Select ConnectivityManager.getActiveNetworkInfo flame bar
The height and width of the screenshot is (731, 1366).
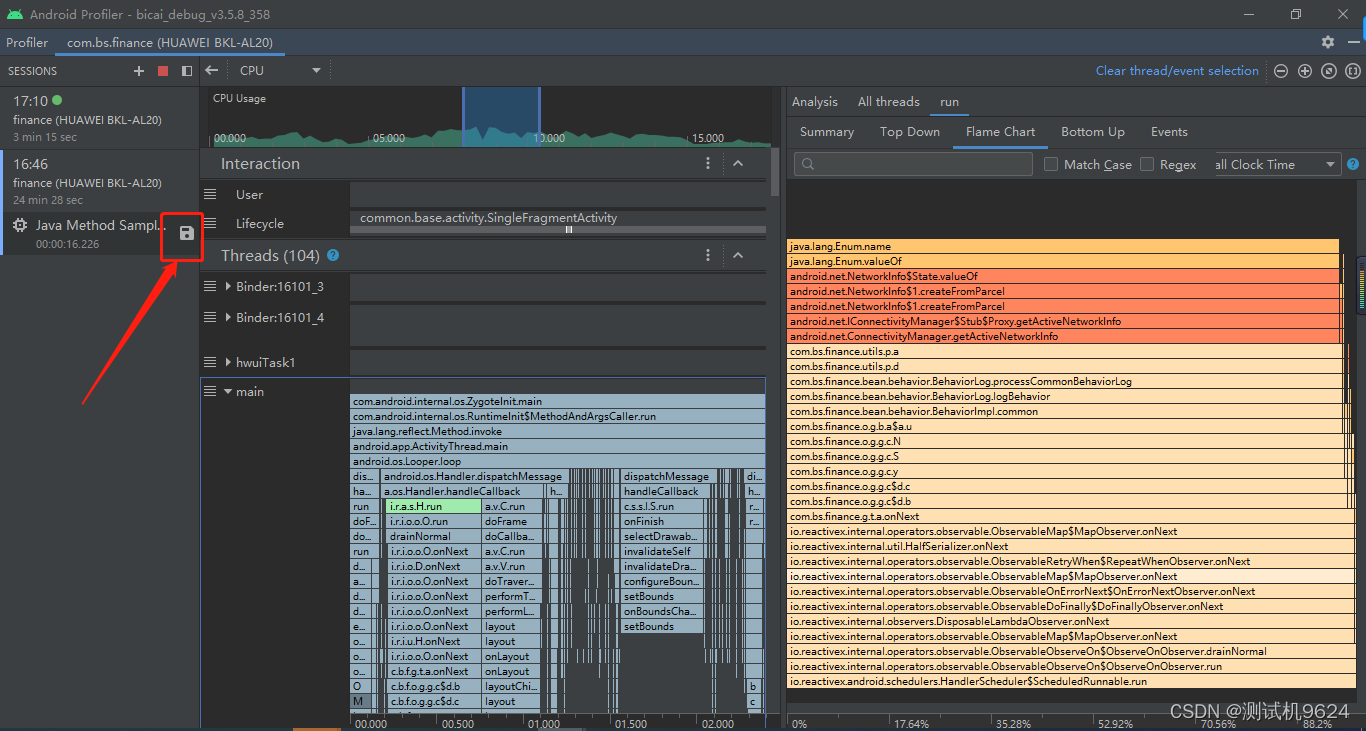click(1065, 336)
